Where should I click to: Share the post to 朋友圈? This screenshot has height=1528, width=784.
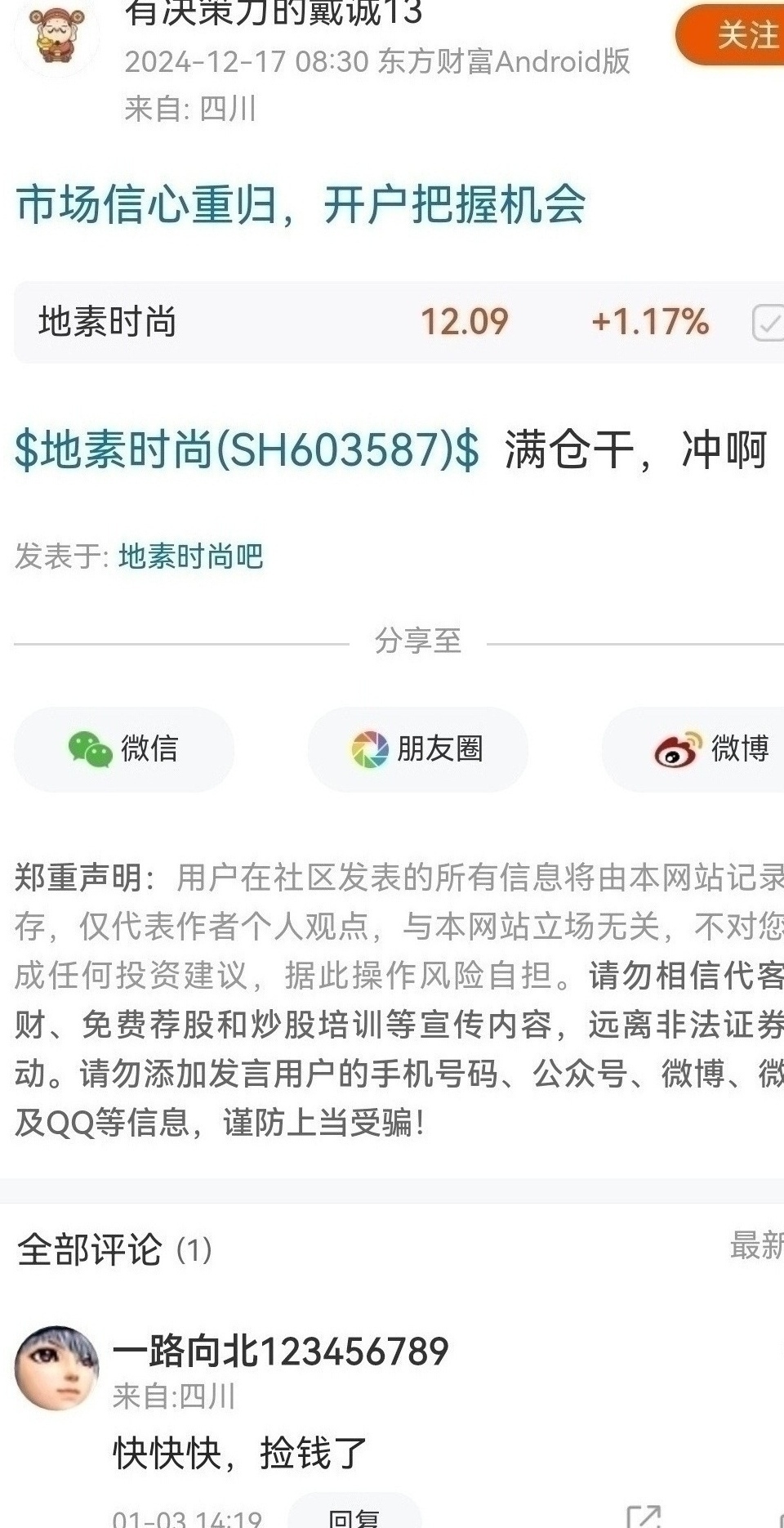(x=418, y=748)
